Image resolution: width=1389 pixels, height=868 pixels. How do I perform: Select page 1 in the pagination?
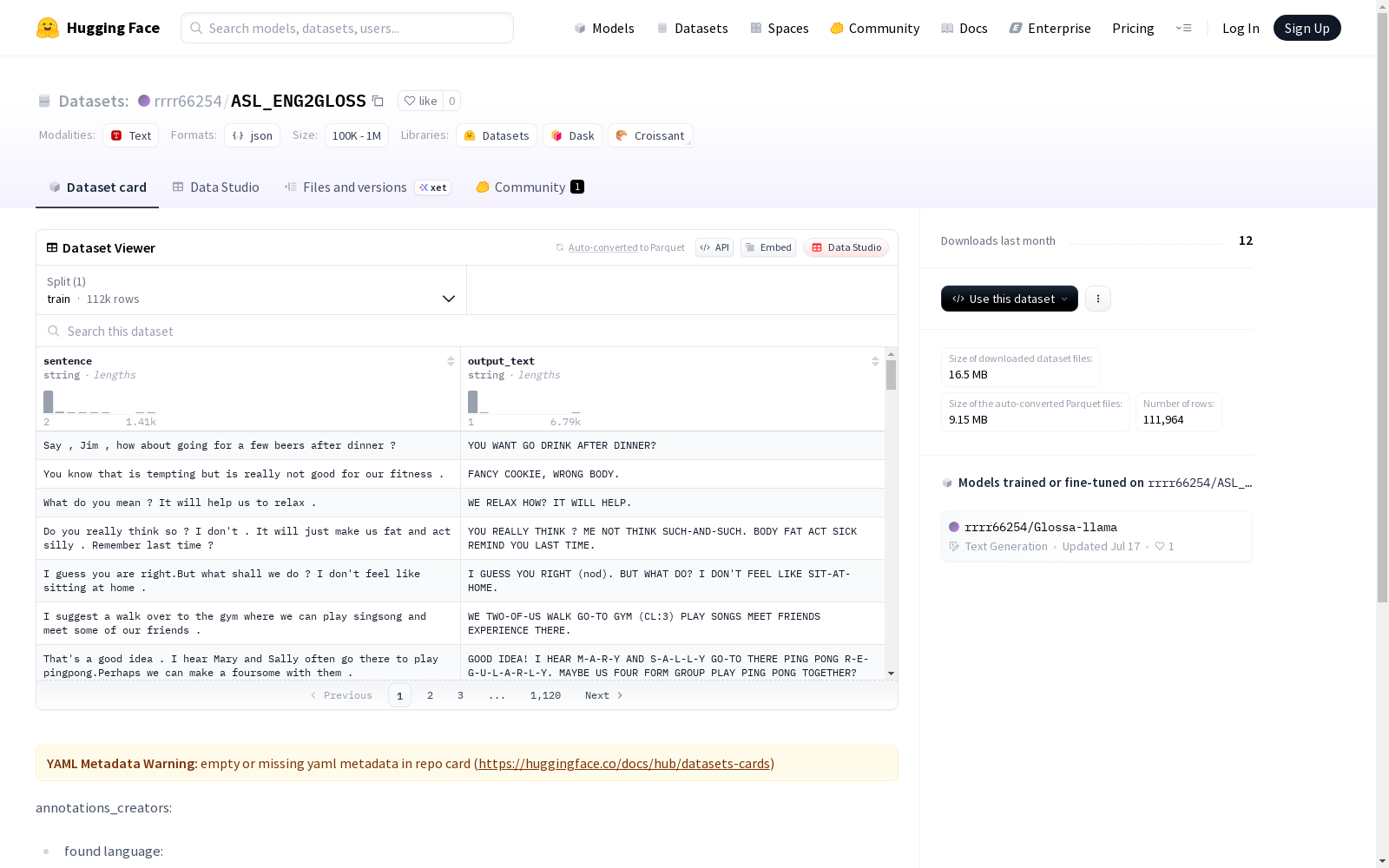(x=399, y=695)
